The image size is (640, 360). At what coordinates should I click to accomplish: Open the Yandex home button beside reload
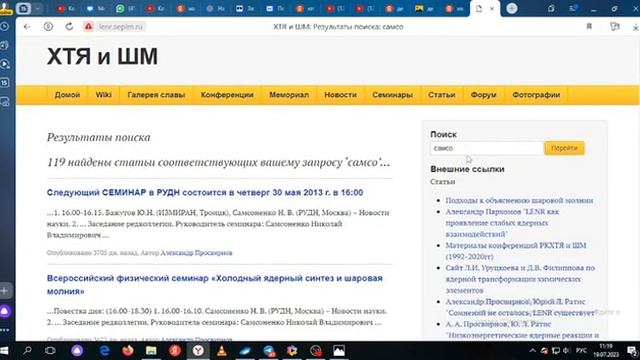point(48,27)
